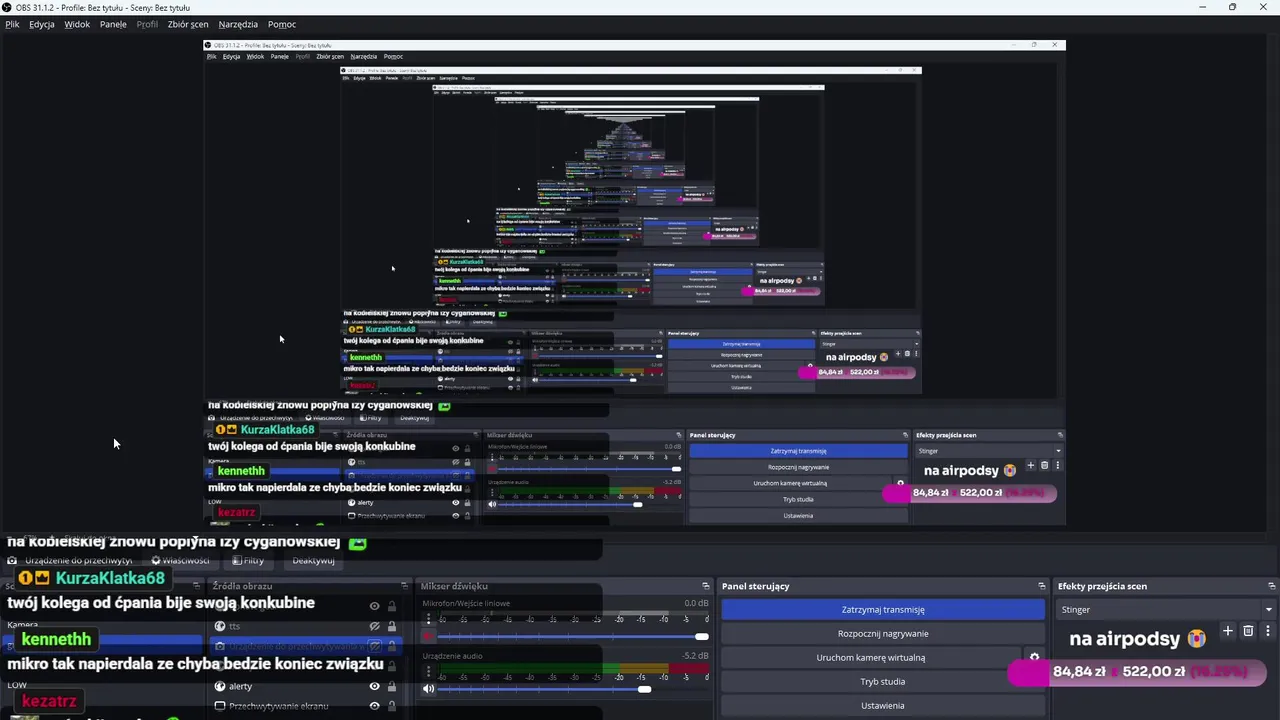Open virtual camera settings gear
This screenshot has width=1280, height=720.
[1034, 658]
